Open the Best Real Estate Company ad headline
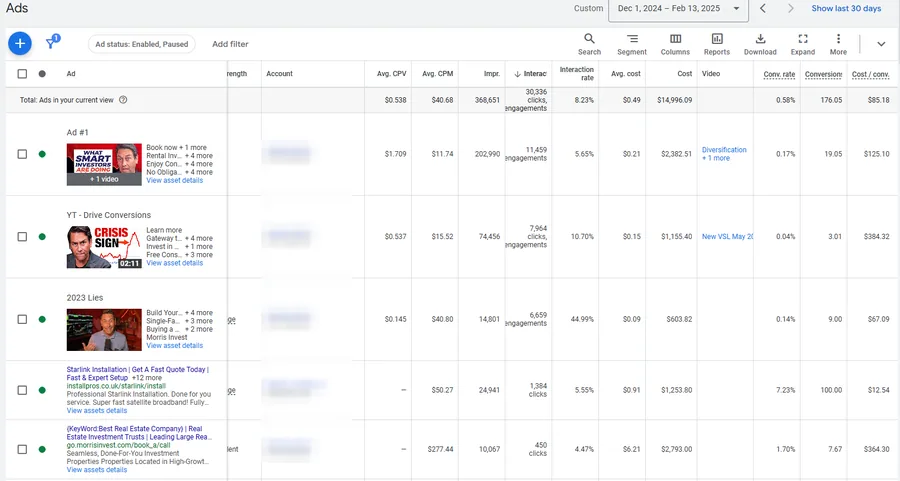The width and height of the screenshot is (900, 481). pos(138,433)
